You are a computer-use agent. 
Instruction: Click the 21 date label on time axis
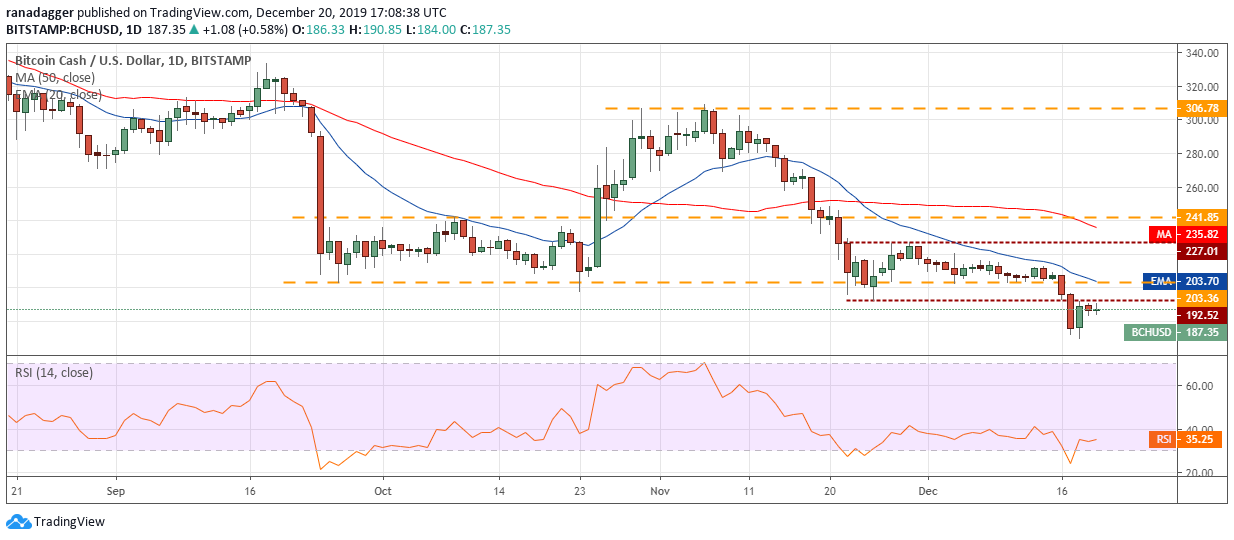[15, 492]
